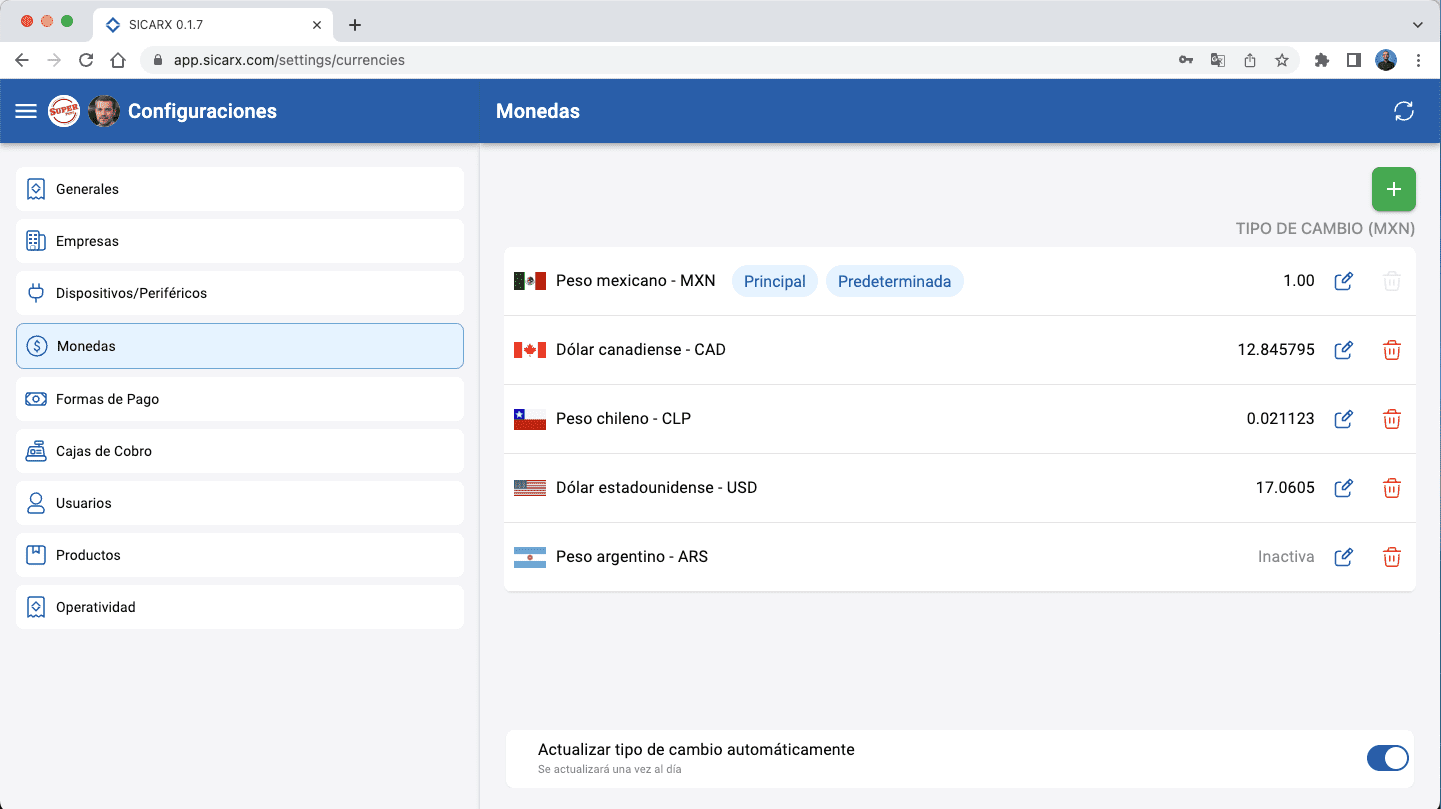Delete the Dólar canadiense currency

coord(1391,350)
